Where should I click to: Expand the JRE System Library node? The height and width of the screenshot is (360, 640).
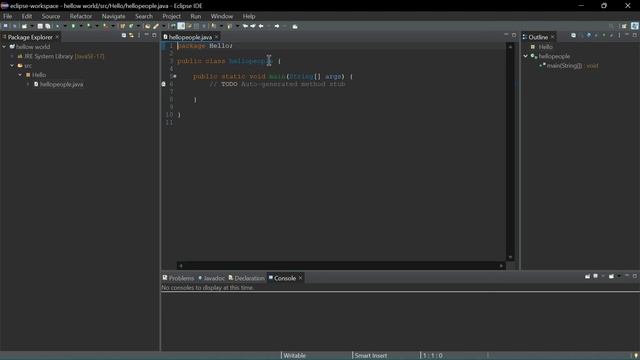[12, 56]
